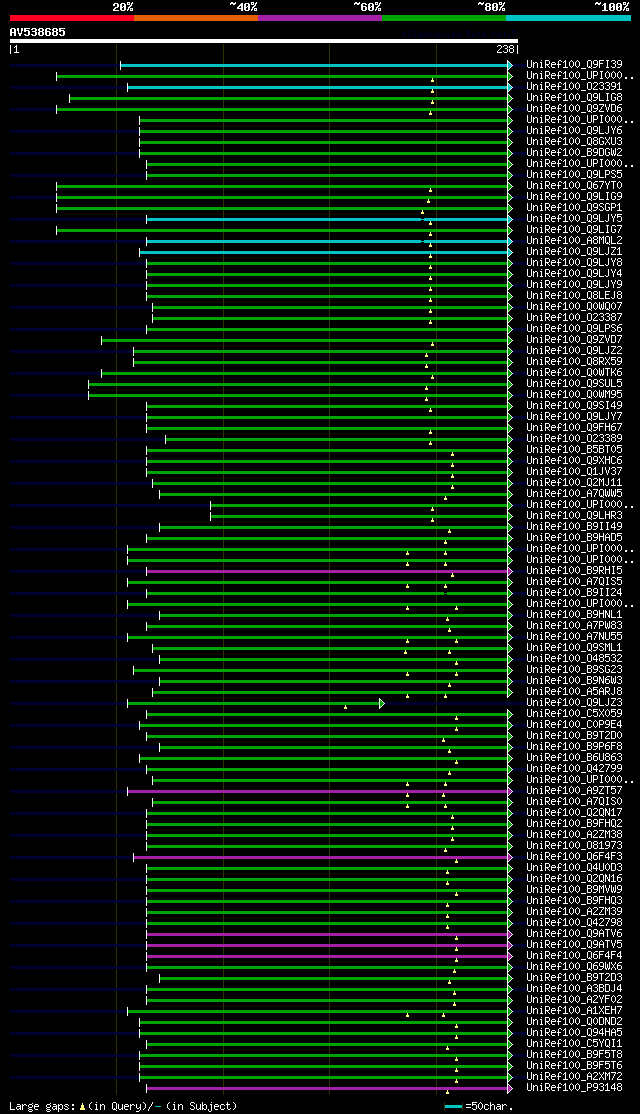Select label UniRef100_O48532
640x1114 pixels.
[x=574, y=659]
